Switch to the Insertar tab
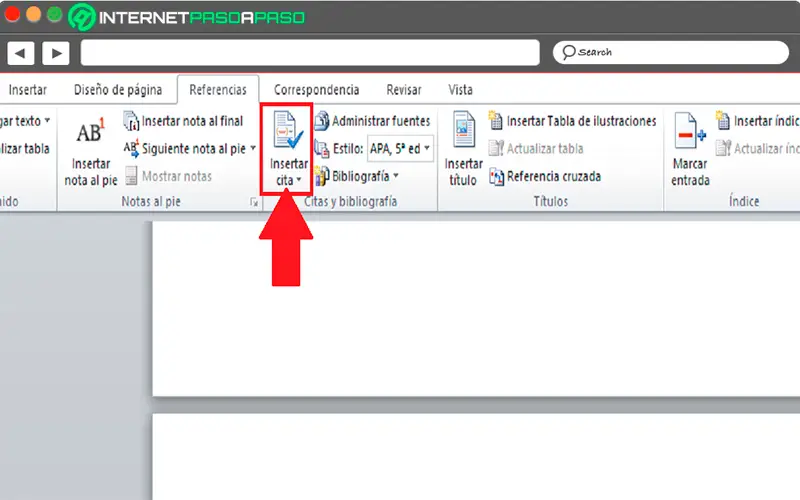 [28, 90]
